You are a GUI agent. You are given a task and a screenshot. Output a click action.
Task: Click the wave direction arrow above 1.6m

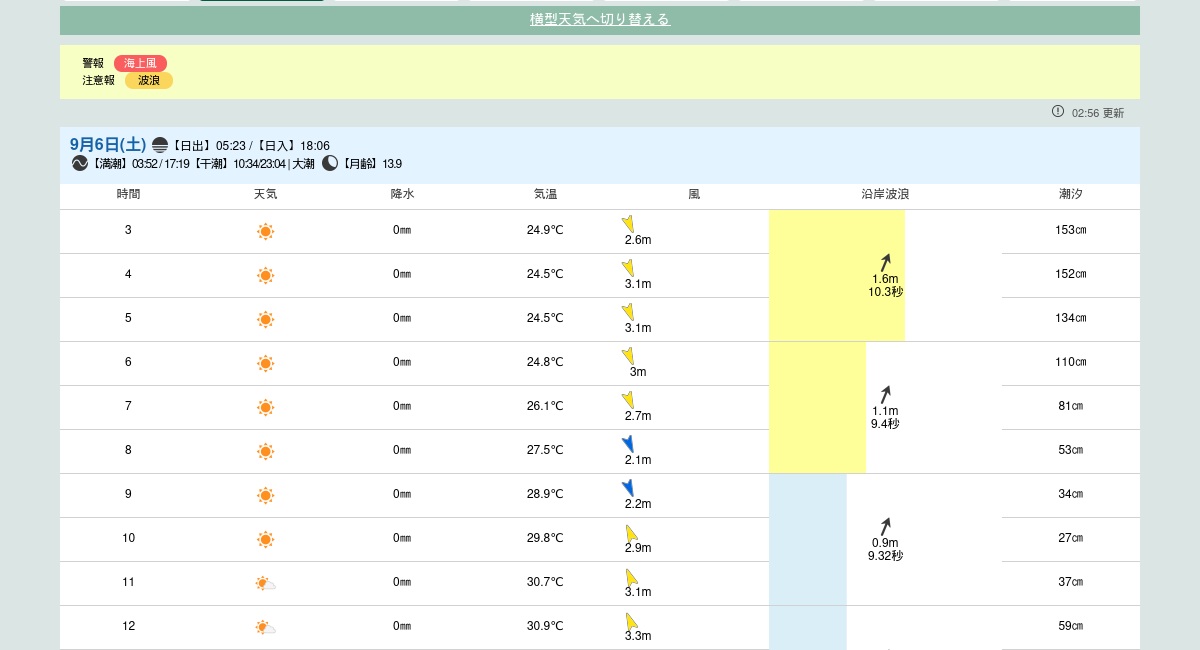pos(885,262)
